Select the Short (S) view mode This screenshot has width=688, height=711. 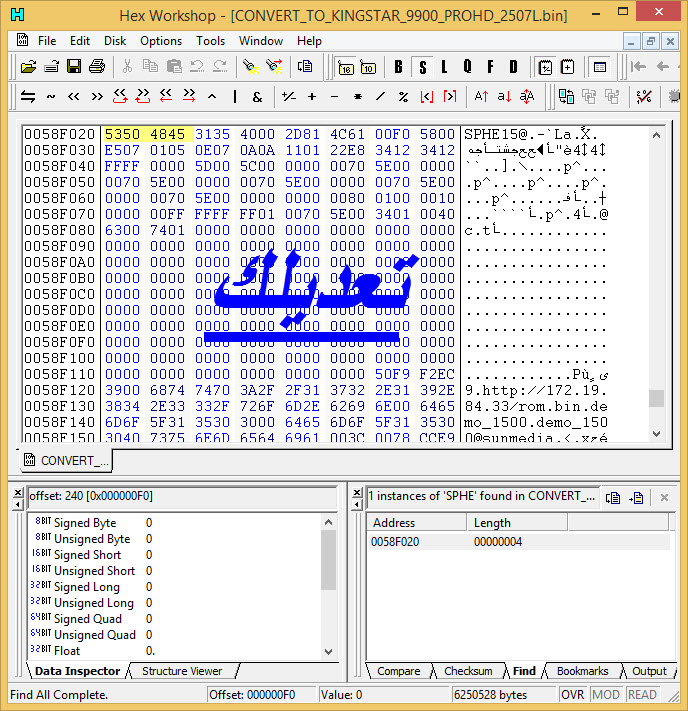(422, 68)
